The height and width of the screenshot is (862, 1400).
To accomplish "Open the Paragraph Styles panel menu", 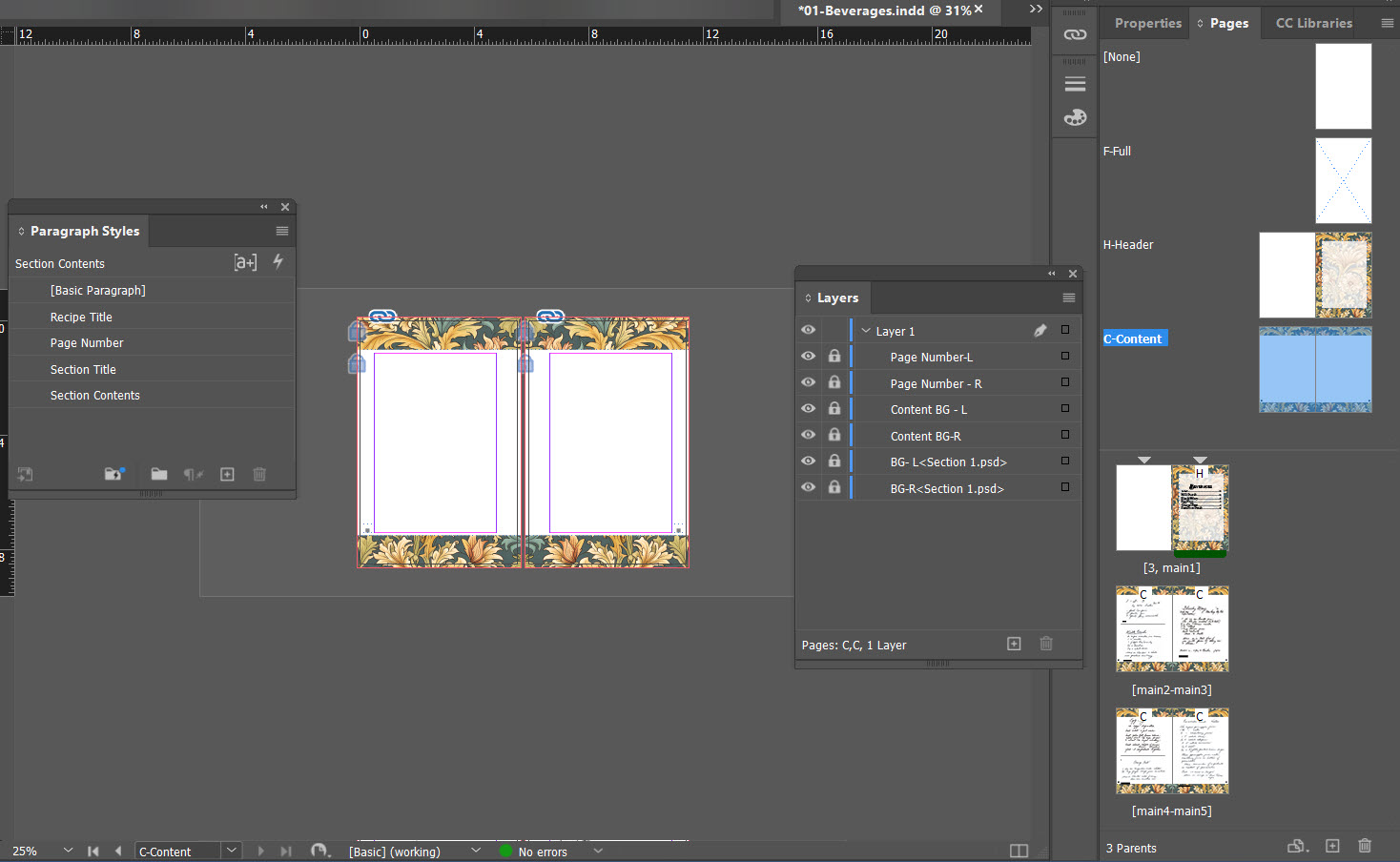I will coord(282,231).
